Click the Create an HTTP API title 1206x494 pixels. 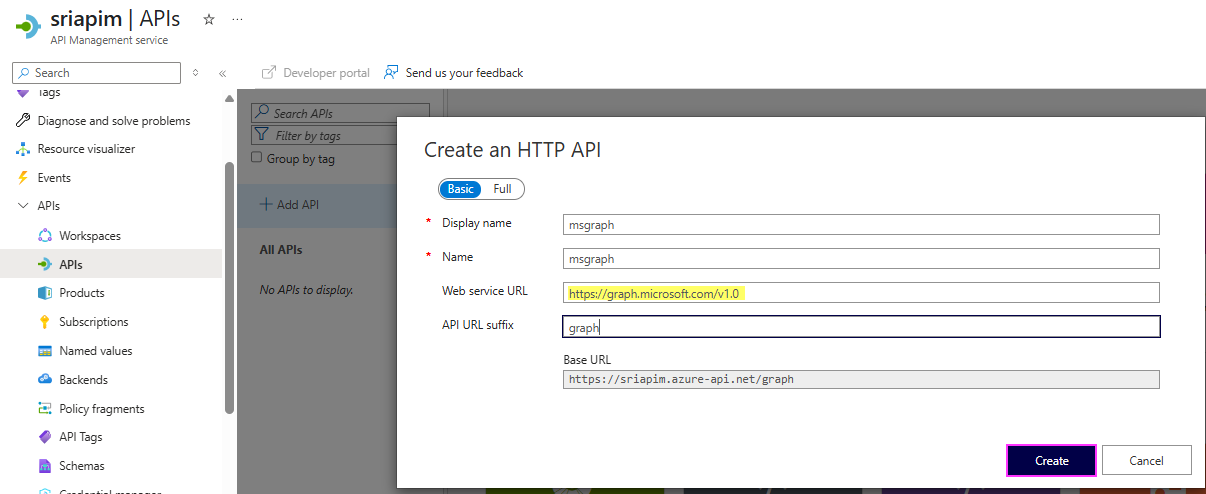pos(512,150)
